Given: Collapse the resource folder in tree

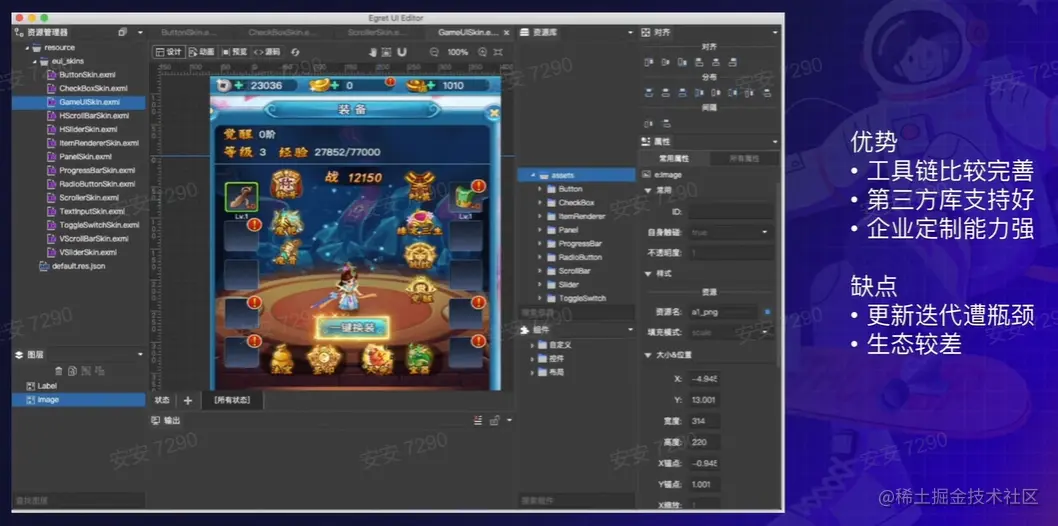Looking at the screenshot, I should point(27,48).
